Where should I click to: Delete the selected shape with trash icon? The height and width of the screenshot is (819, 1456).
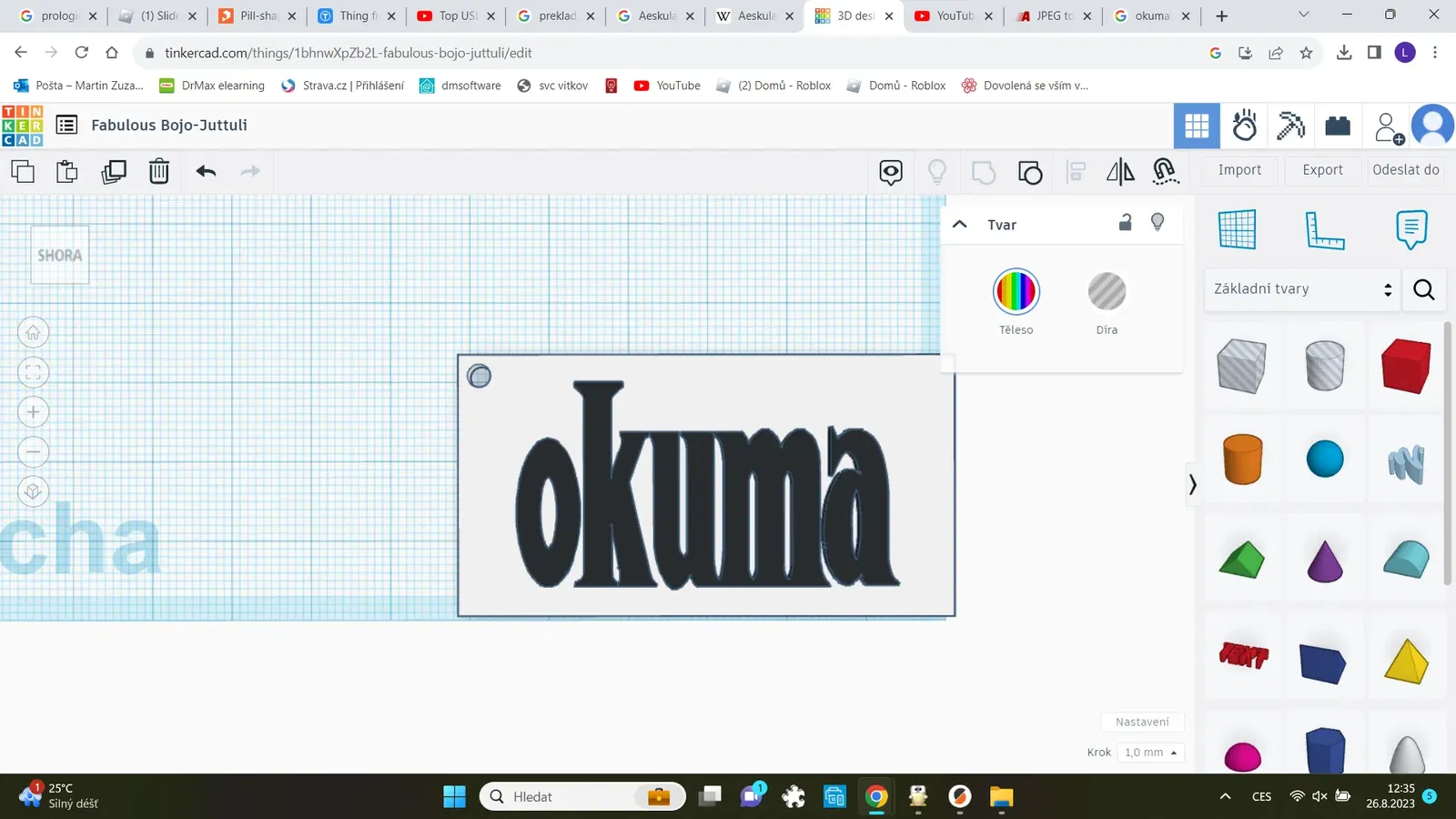[159, 171]
